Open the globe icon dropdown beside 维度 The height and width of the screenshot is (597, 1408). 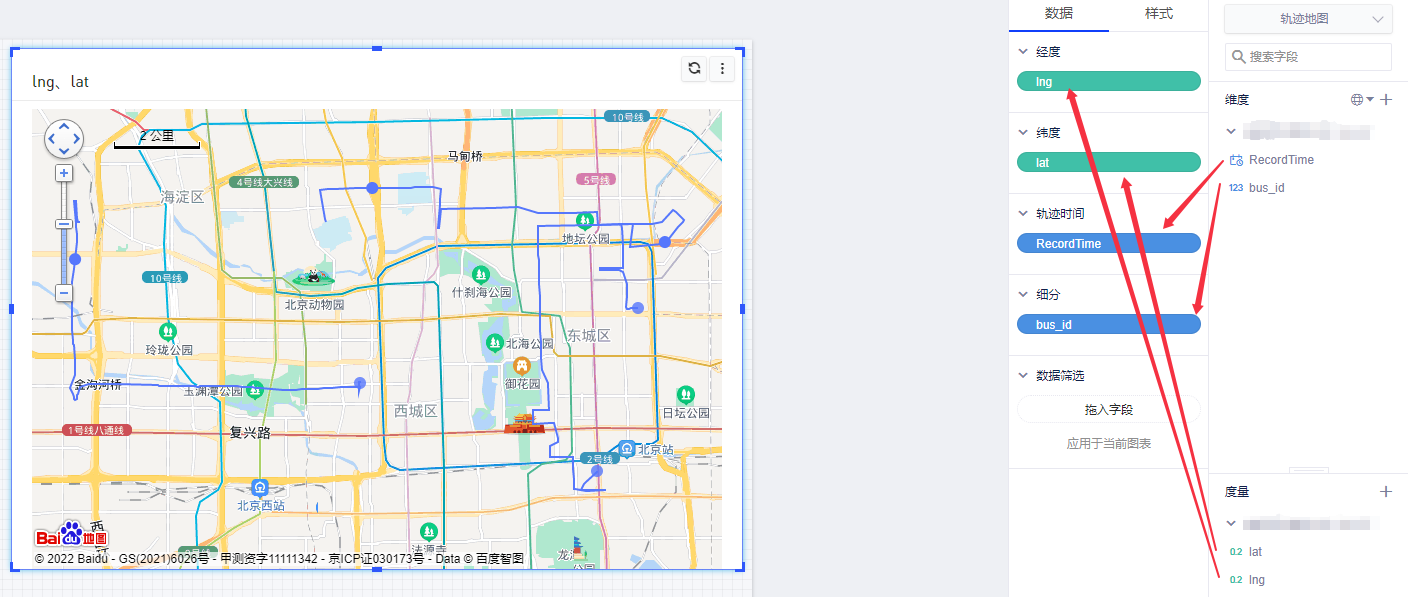click(x=1361, y=100)
